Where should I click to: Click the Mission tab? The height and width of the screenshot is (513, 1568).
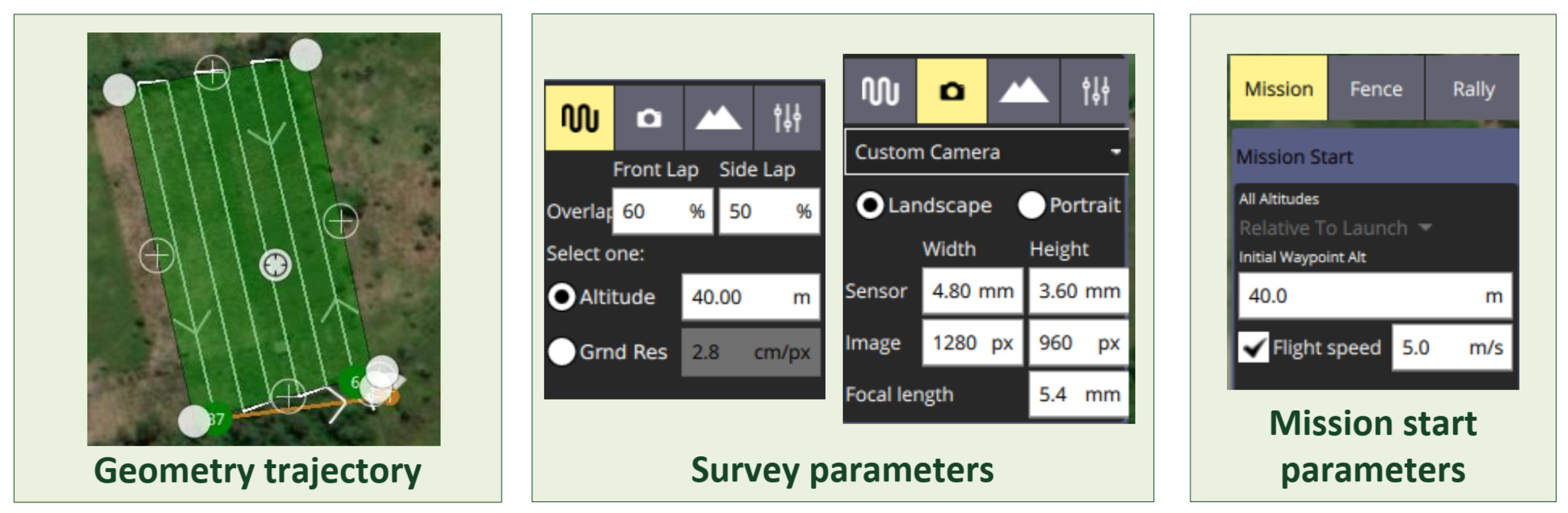tap(1278, 89)
